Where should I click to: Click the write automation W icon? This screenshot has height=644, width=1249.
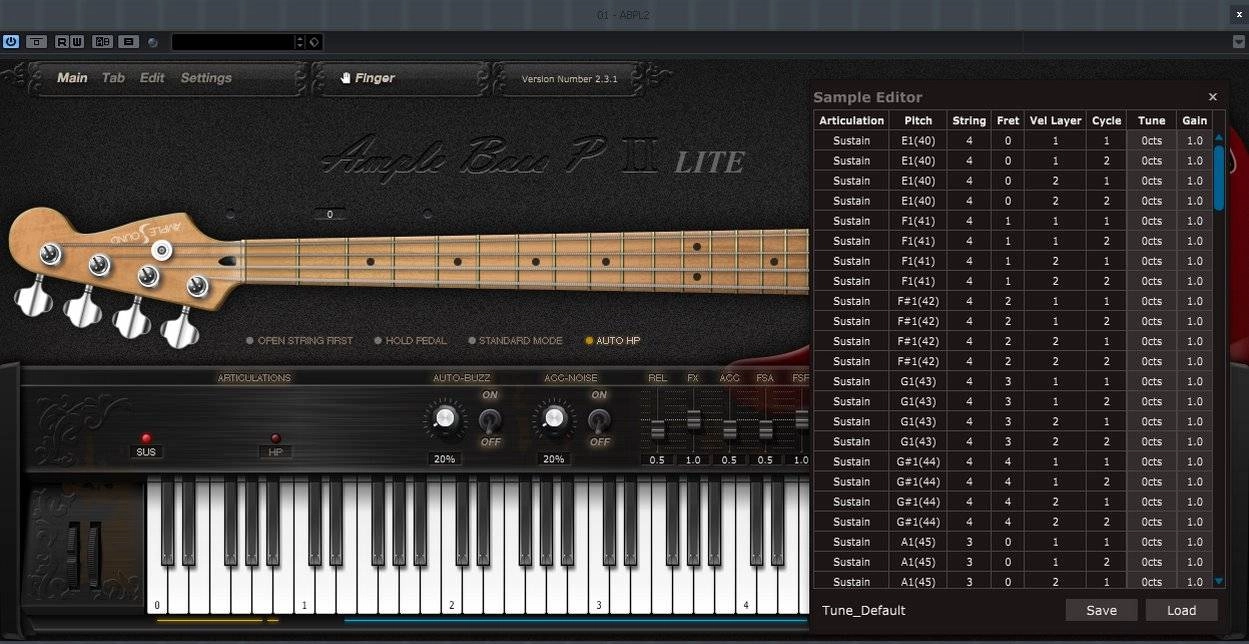point(77,42)
